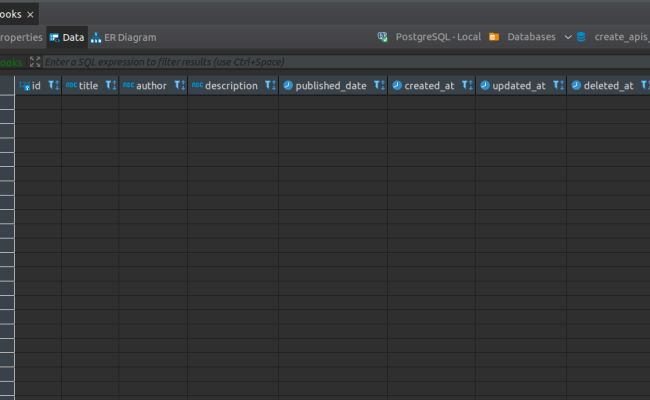Open filter and sort for created_at column
Viewport: 650px width, 400px height.
(468, 85)
